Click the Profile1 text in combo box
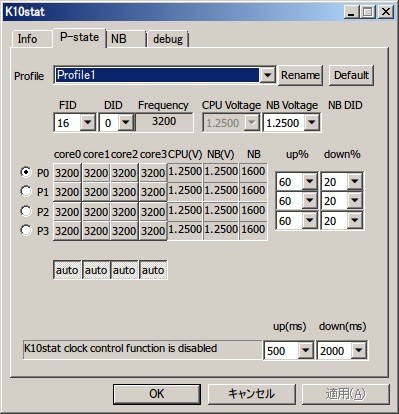Screen dimensions: 399x414 tap(76, 75)
